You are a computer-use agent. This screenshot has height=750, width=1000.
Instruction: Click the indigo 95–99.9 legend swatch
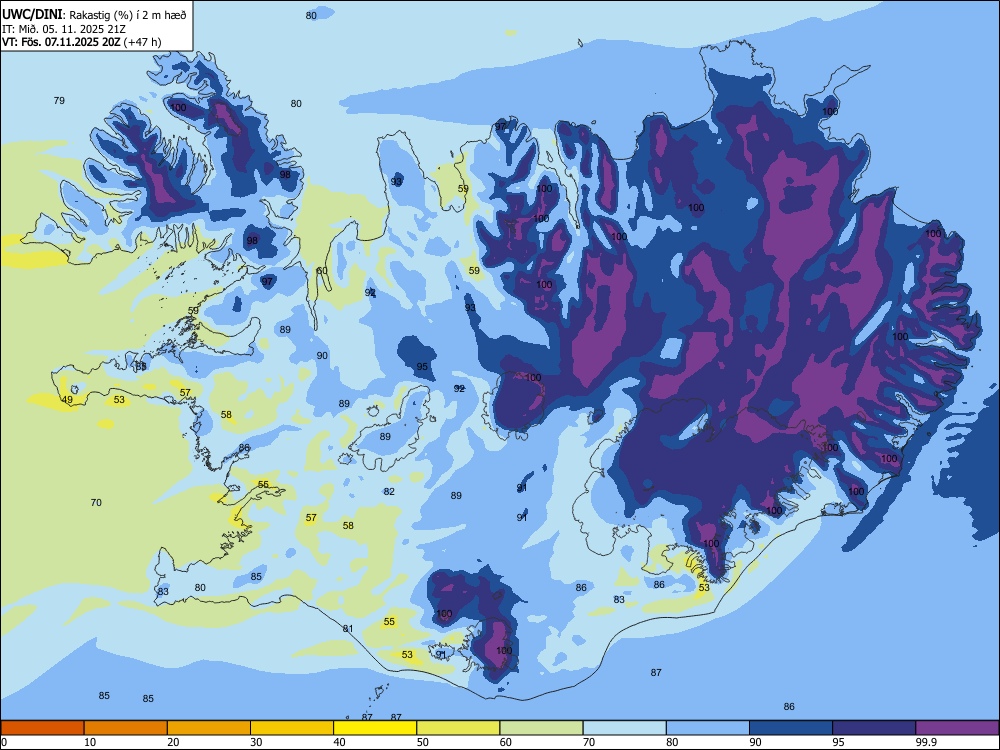click(x=874, y=728)
